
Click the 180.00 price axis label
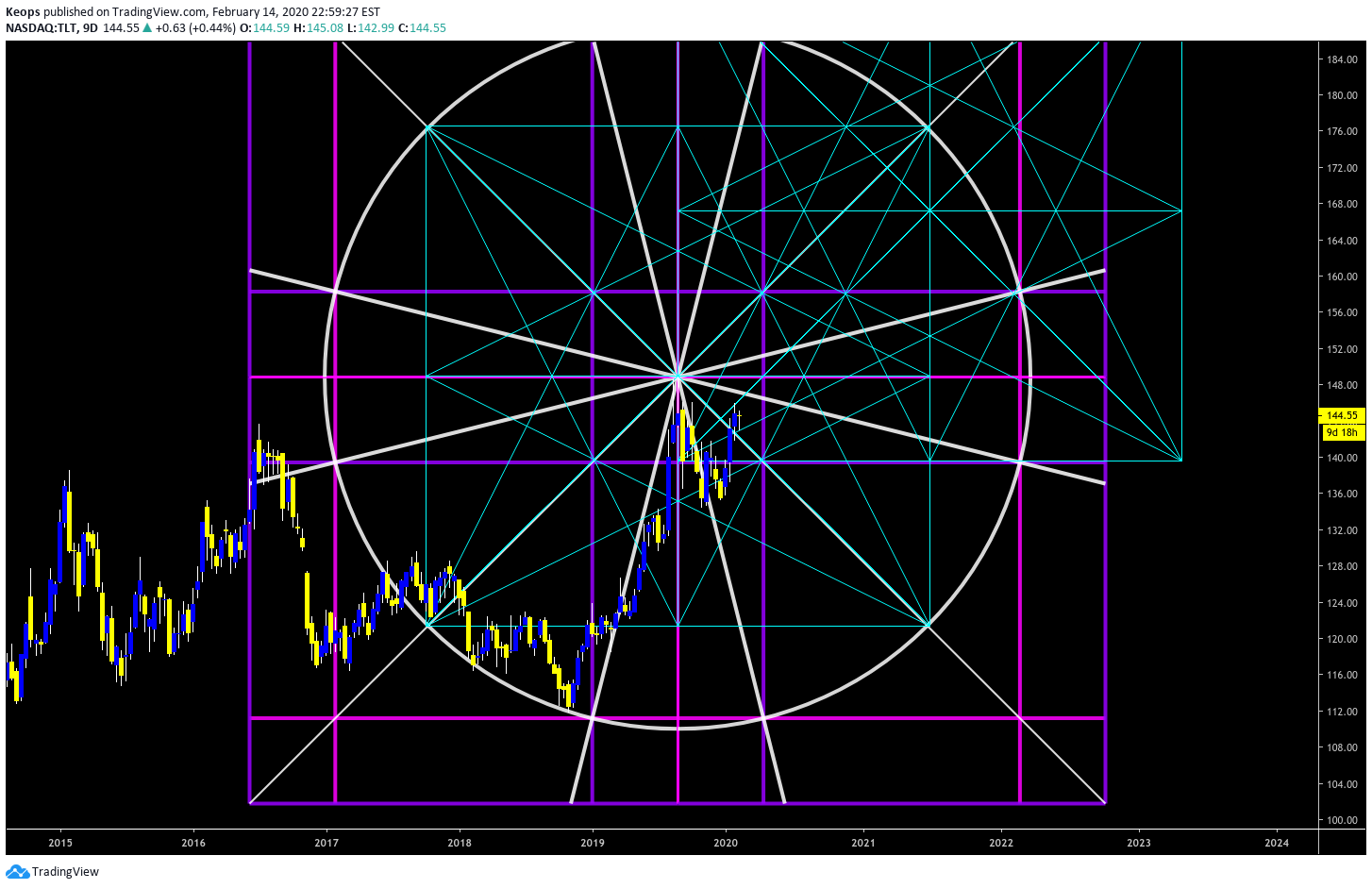1342,95
